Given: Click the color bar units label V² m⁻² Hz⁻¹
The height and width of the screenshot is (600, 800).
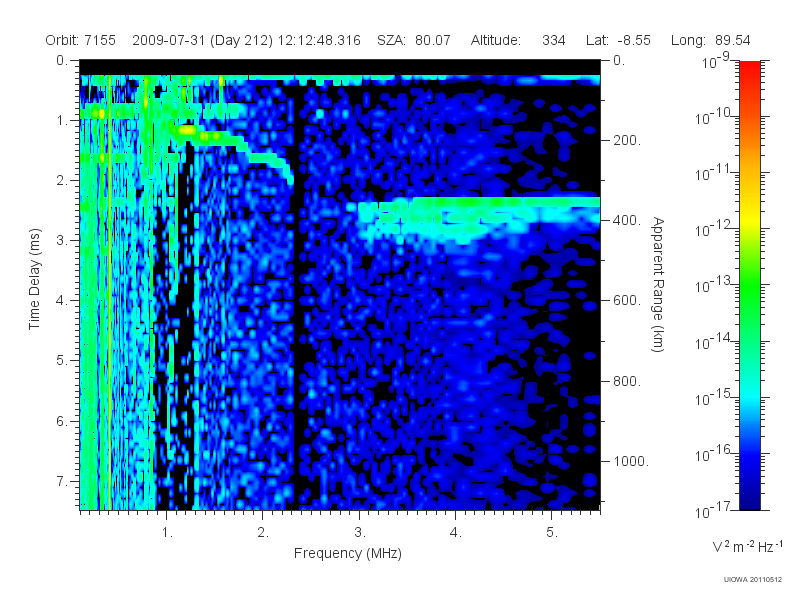Looking at the screenshot, I should point(747,546).
